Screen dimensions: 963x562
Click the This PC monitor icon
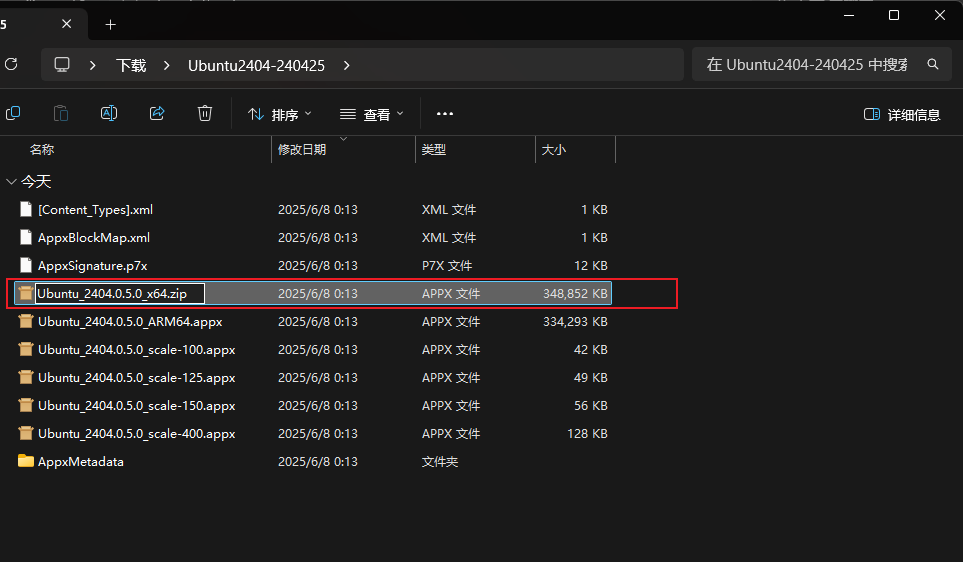pyautogui.click(x=62, y=64)
